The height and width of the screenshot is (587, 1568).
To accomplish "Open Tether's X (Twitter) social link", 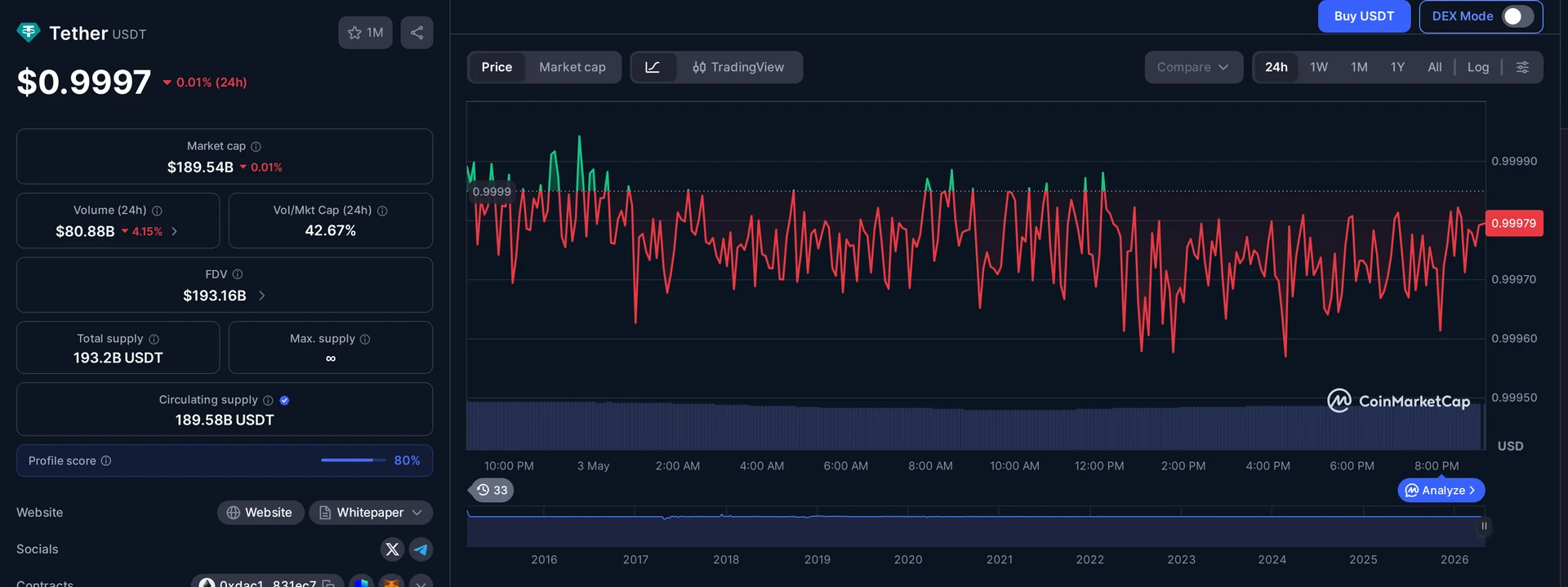I will [392, 549].
